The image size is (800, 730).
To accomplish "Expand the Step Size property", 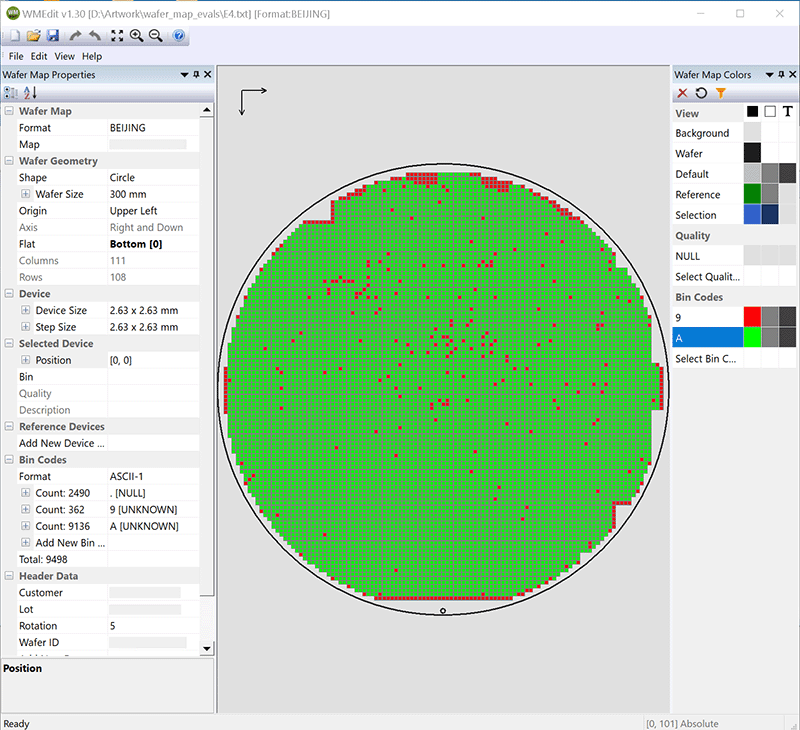I will pyautogui.click(x=26, y=326).
